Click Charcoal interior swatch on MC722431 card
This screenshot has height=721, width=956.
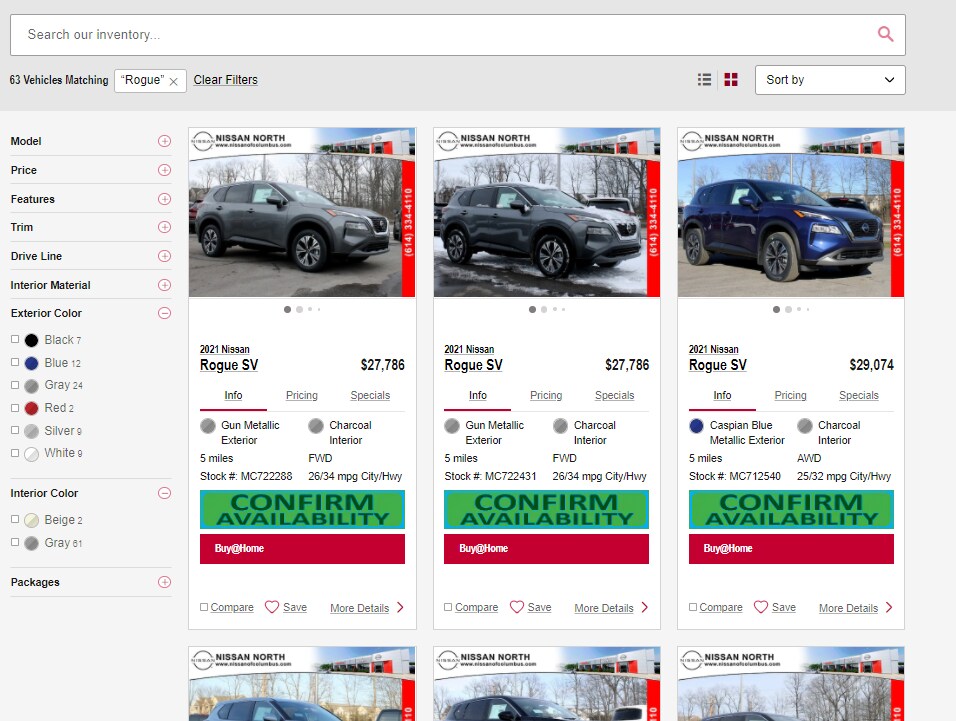coord(560,425)
